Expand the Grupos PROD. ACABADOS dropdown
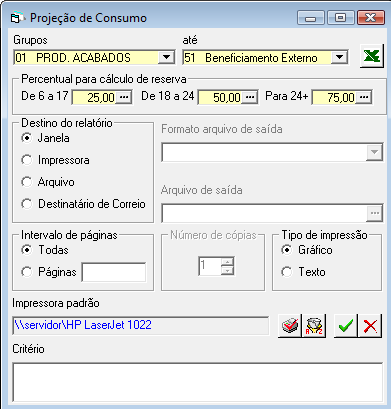The width and height of the screenshot is (391, 409). pyautogui.click(x=166, y=58)
